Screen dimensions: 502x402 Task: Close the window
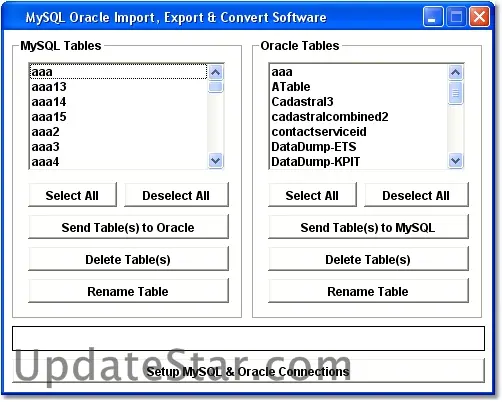479,17
